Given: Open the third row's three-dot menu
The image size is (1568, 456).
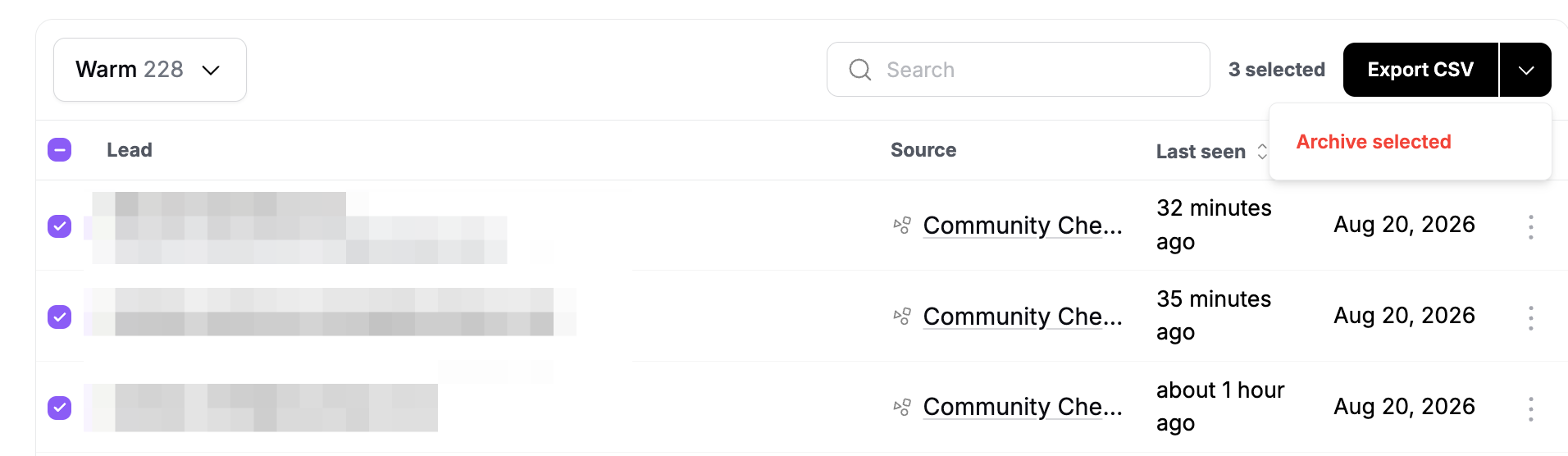Looking at the screenshot, I should 1531,409.
